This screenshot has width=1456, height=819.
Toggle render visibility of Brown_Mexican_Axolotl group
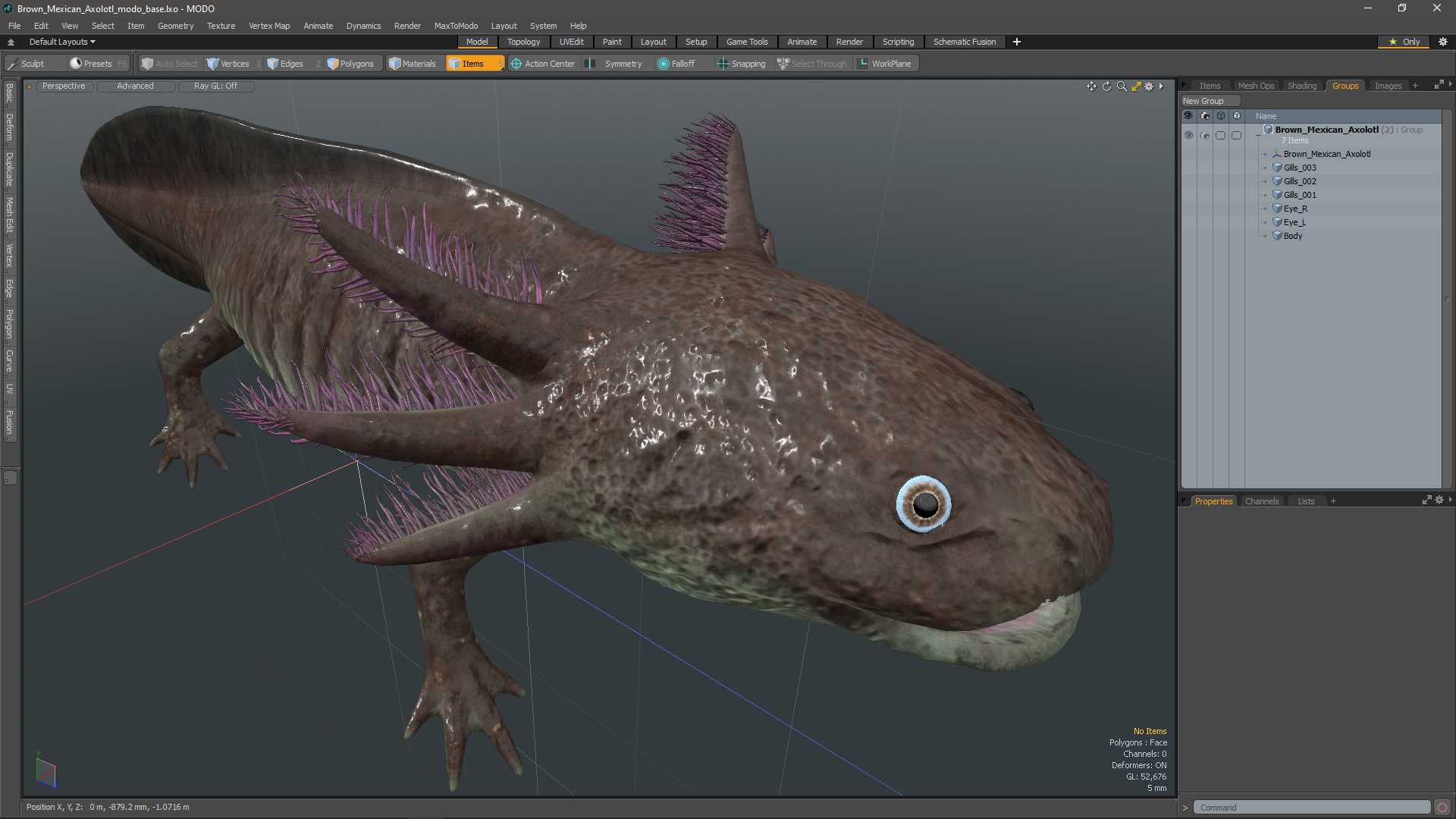[x=1205, y=135]
